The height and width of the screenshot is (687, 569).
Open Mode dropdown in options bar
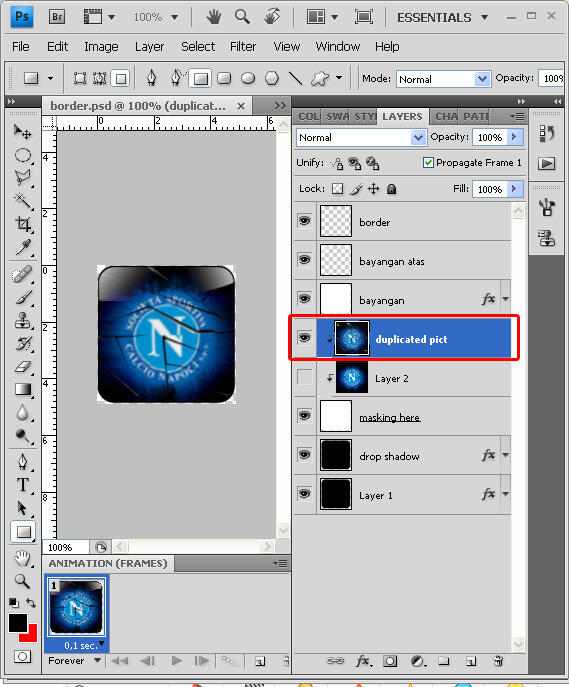click(482, 79)
